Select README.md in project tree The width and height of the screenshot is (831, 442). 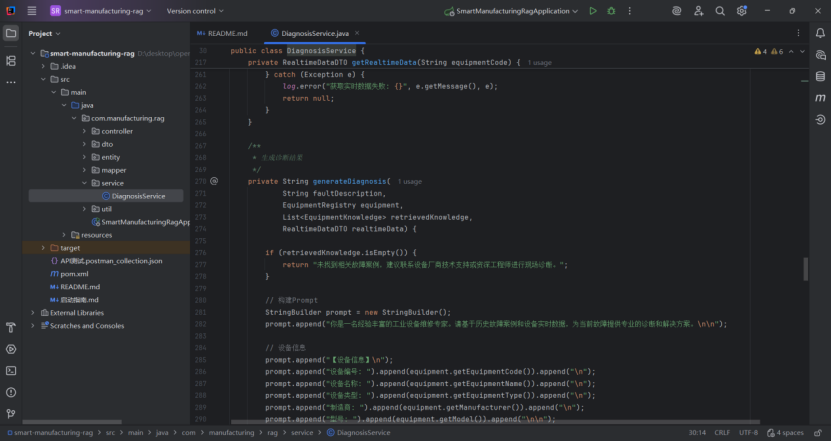pyautogui.click(x=75, y=287)
